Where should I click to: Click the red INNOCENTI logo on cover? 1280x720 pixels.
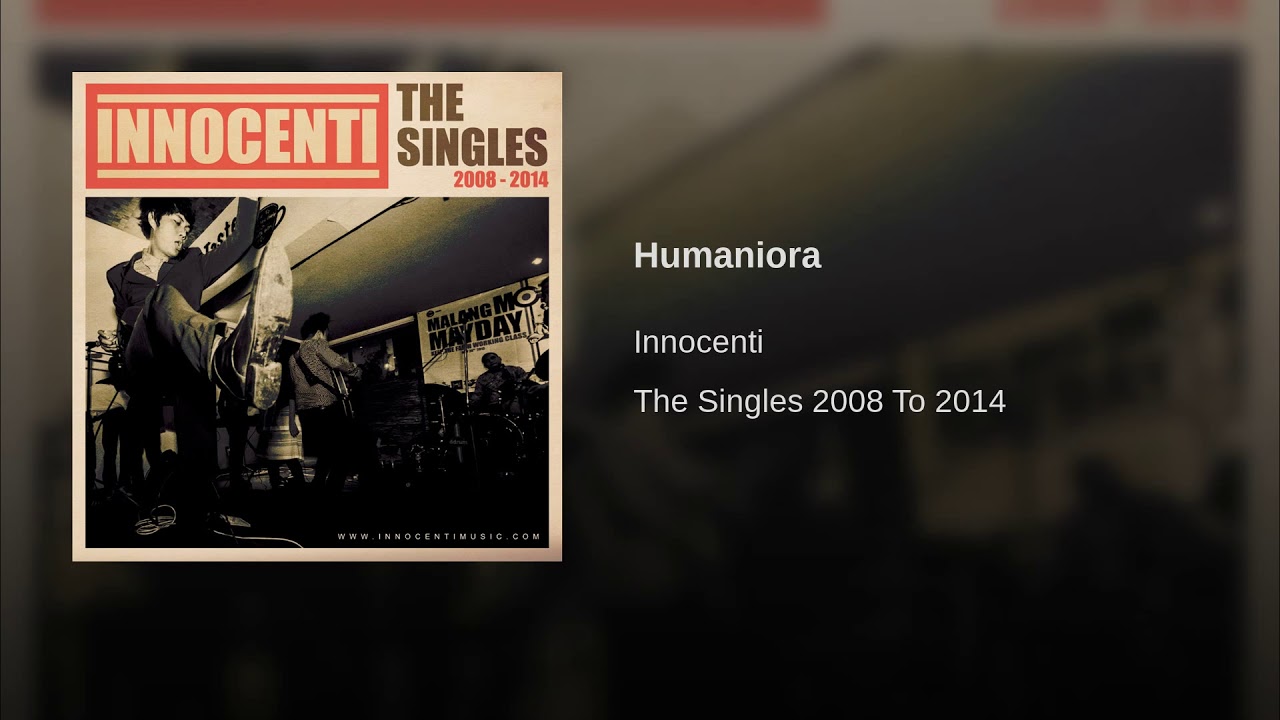(237, 137)
